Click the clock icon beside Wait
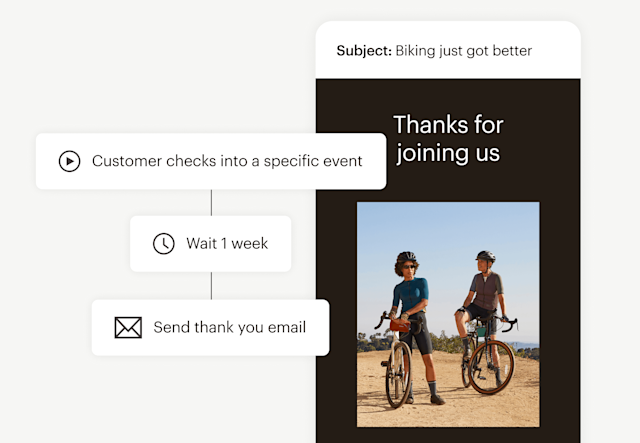The width and height of the screenshot is (640, 443). [163, 244]
